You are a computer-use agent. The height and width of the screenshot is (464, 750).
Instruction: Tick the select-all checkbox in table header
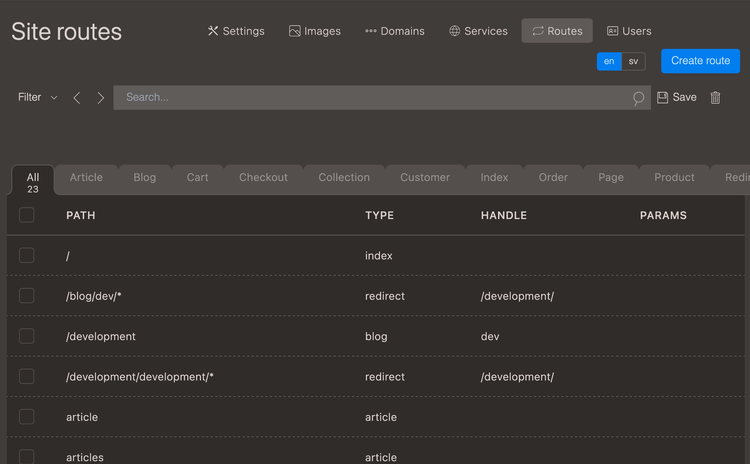tap(27, 215)
